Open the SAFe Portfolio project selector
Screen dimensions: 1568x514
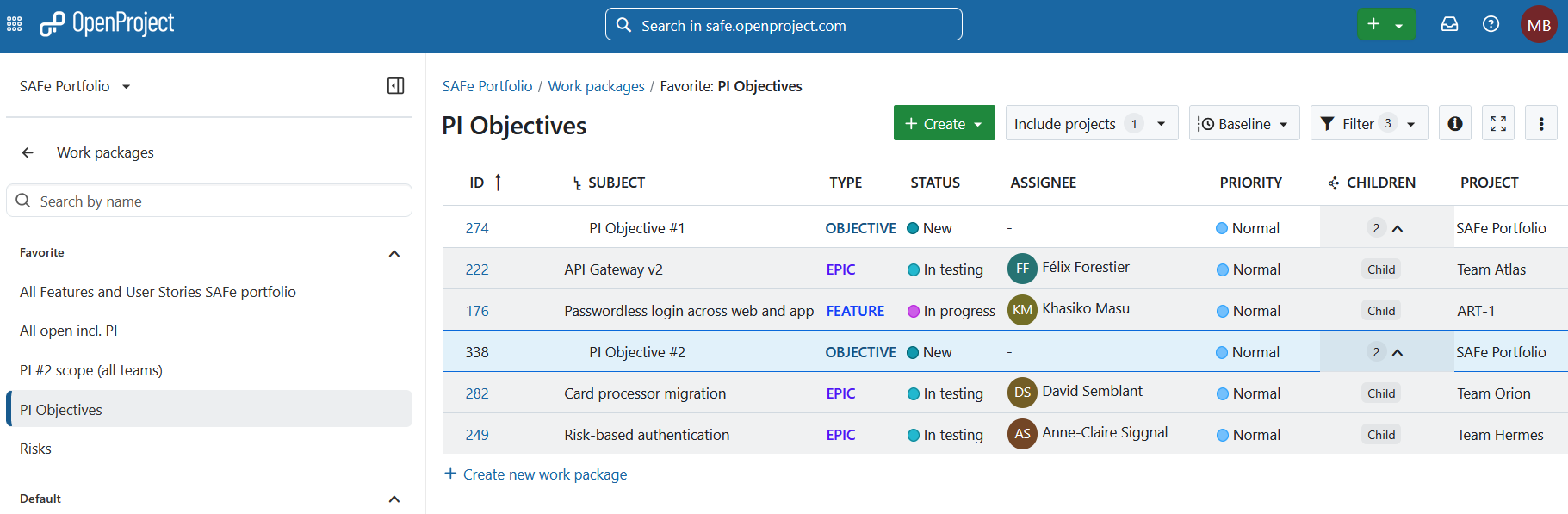point(75,86)
